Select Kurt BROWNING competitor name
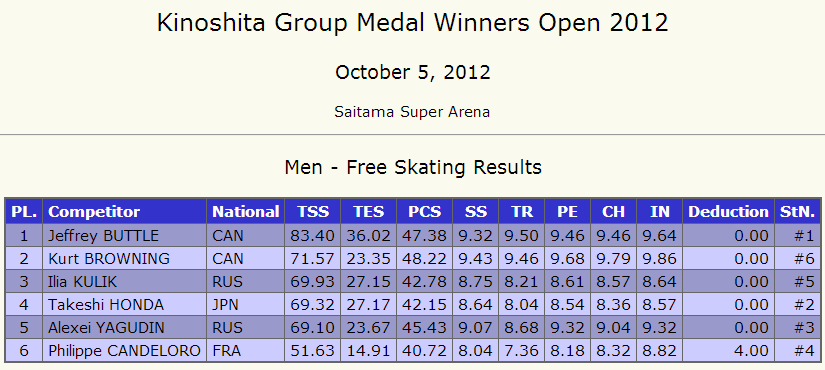825x370 pixels. coord(109,259)
